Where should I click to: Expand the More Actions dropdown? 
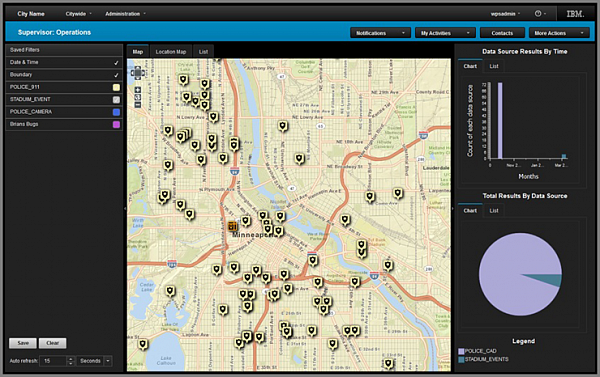559,33
